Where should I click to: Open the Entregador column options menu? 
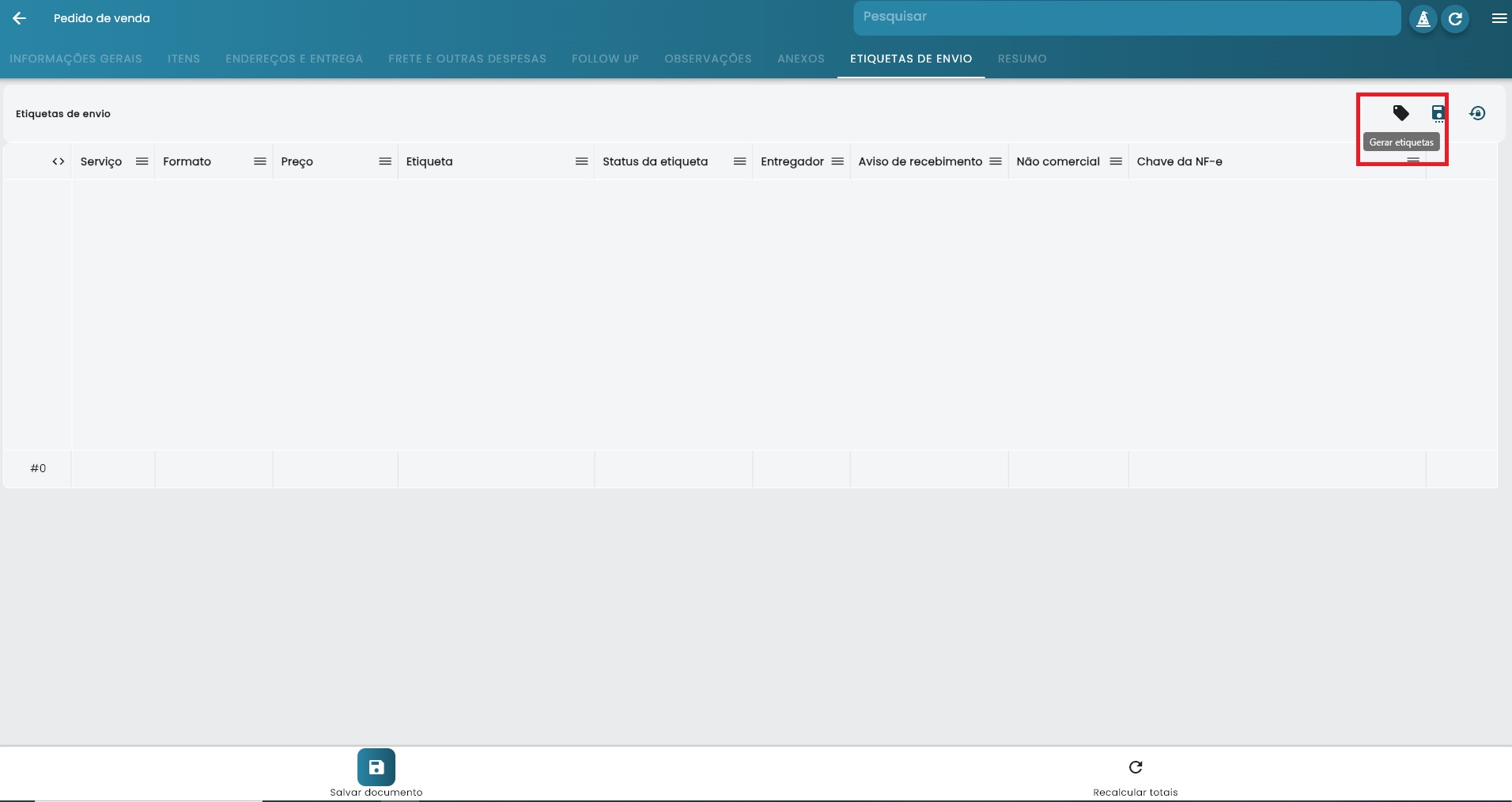[837, 161]
